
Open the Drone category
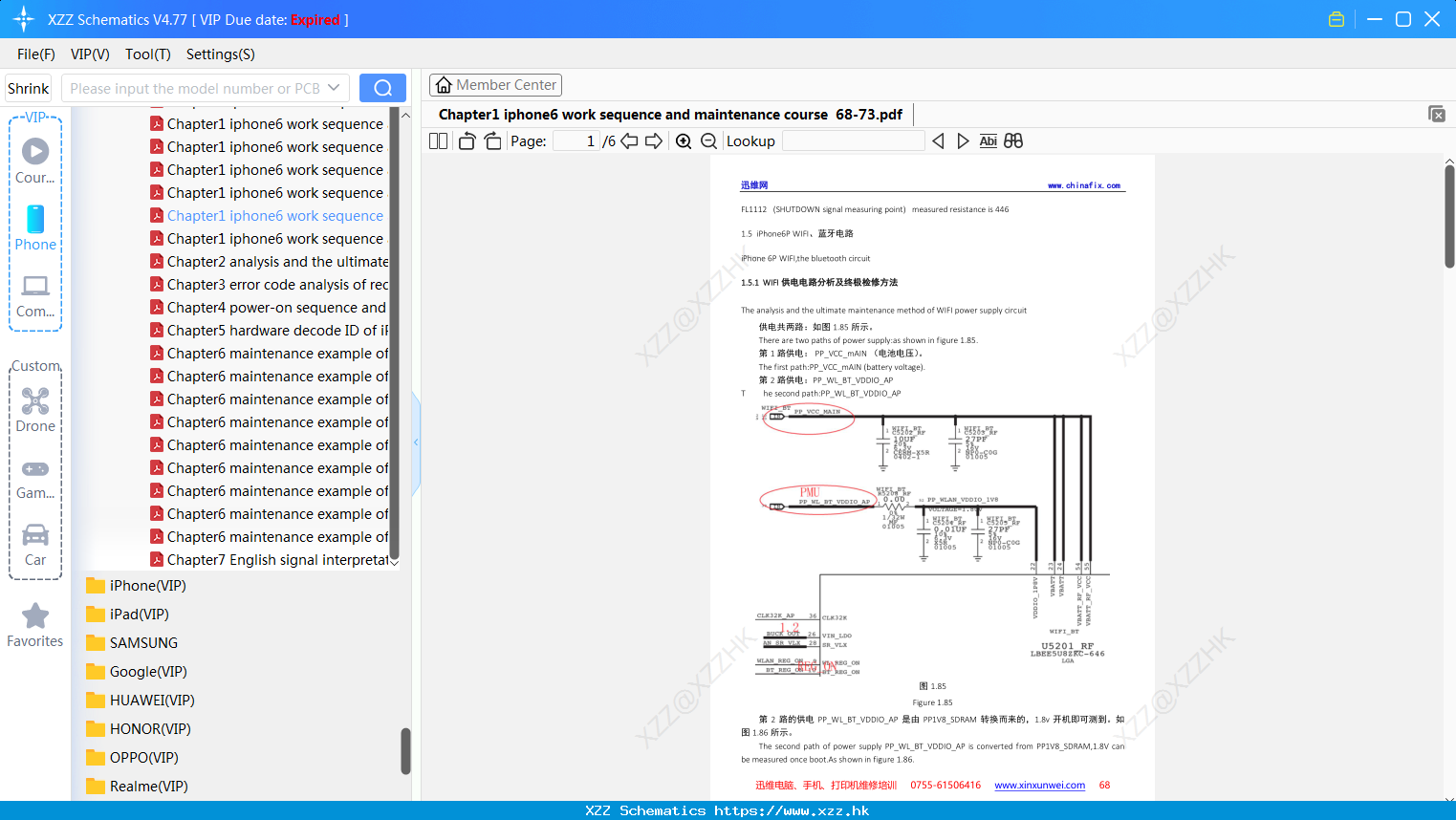click(x=35, y=410)
